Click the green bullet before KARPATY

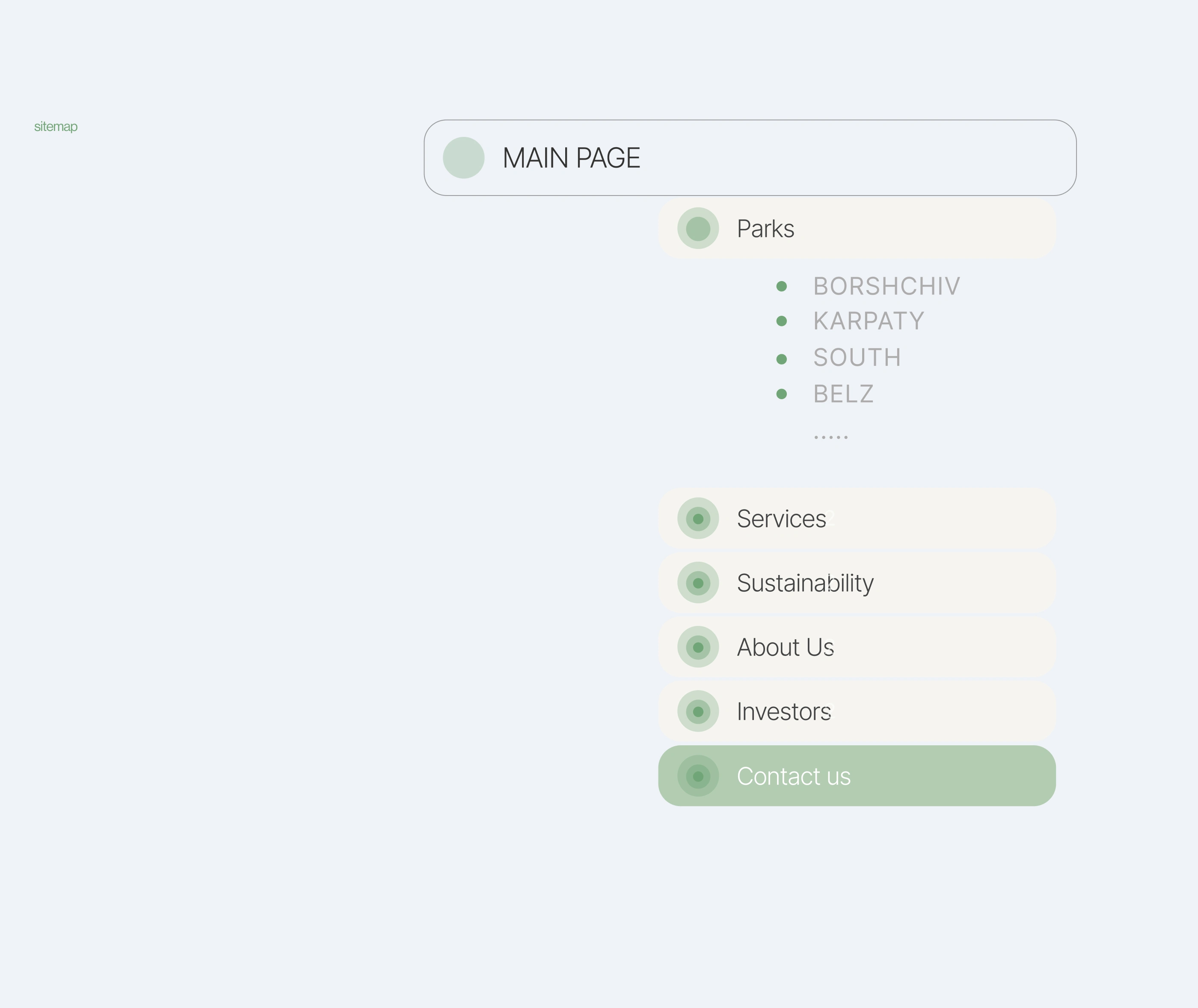coord(782,321)
